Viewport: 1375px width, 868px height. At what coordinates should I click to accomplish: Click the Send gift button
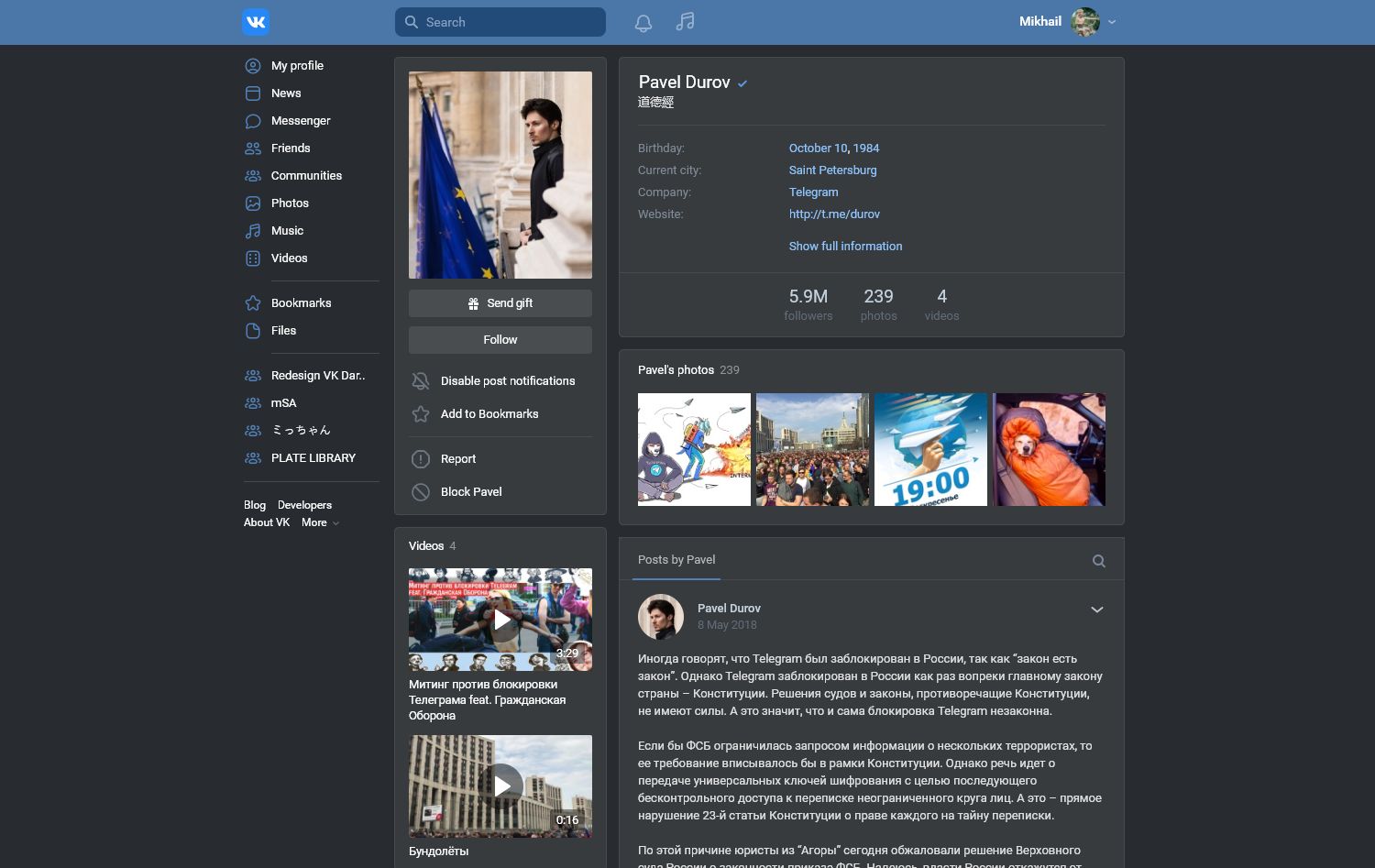click(500, 303)
